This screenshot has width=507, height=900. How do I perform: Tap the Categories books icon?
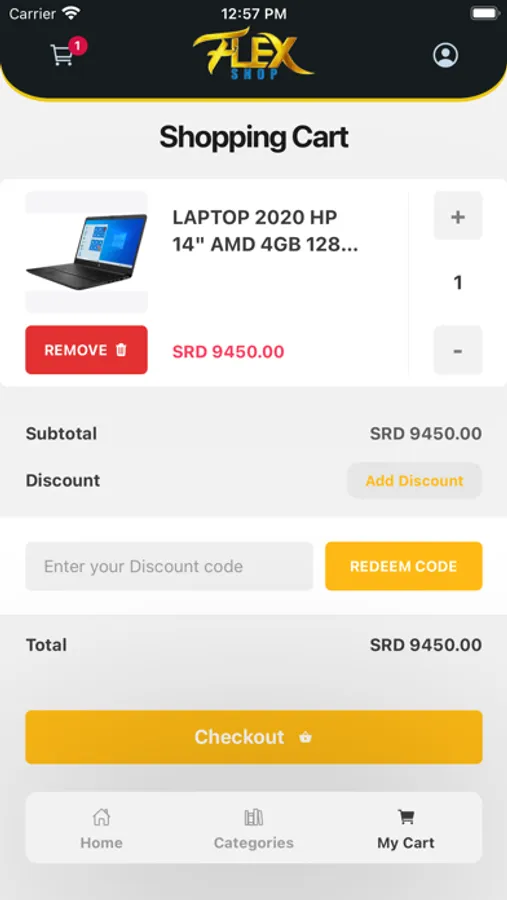(x=253, y=817)
